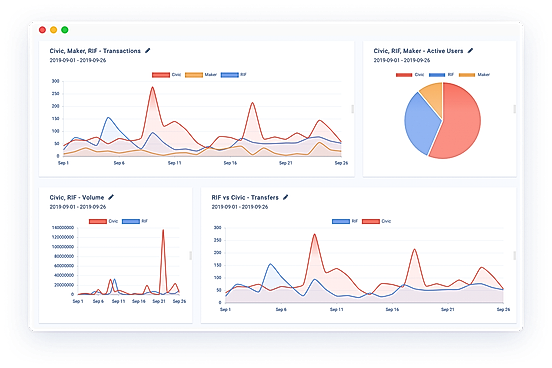Toggle Civic legend swatch in Volume chart
Image resolution: width=552 pixels, height=368 pixels.
click(98, 221)
